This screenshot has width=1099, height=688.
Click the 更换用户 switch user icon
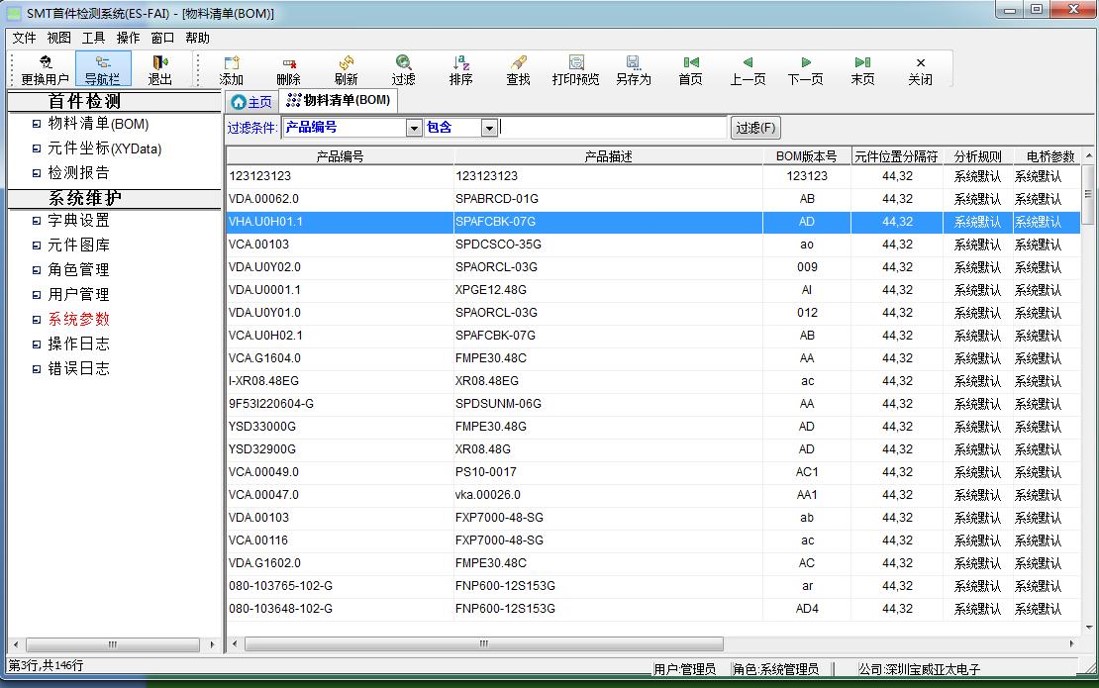tap(45, 69)
